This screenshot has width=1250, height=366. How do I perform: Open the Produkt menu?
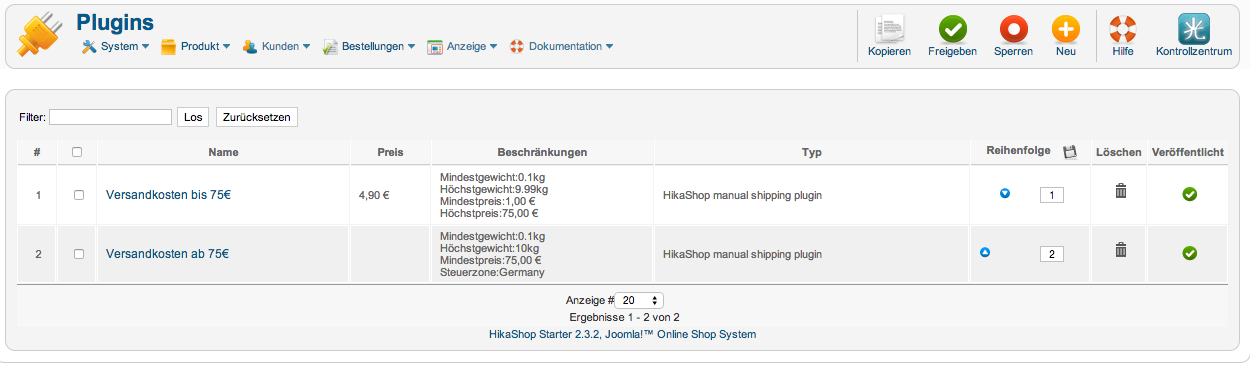point(196,46)
